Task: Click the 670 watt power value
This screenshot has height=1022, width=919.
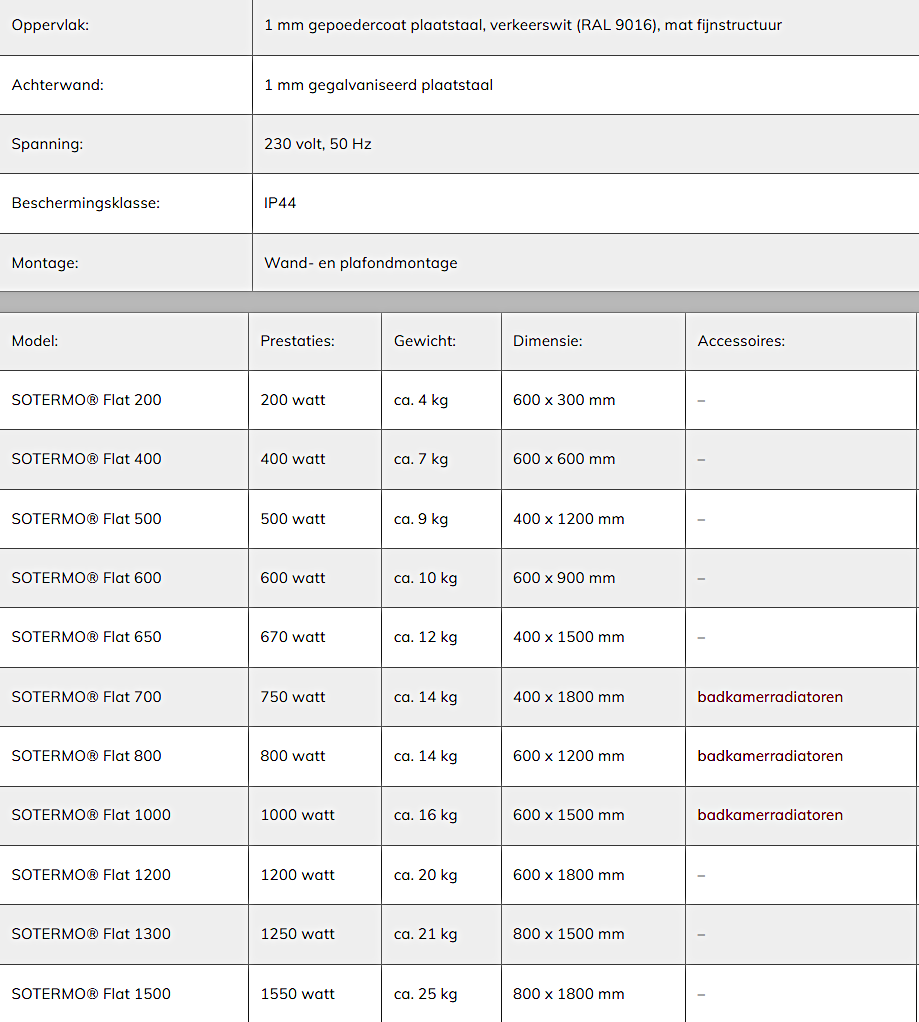Action: coord(293,637)
